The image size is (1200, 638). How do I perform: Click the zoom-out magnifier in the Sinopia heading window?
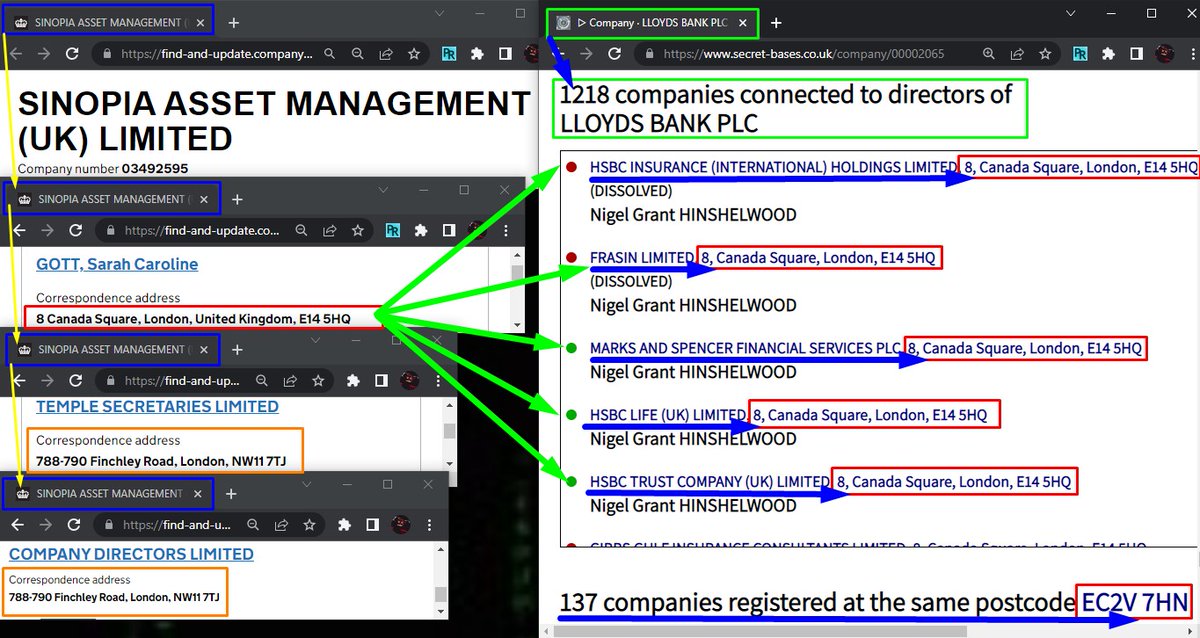(x=358, y=54)
